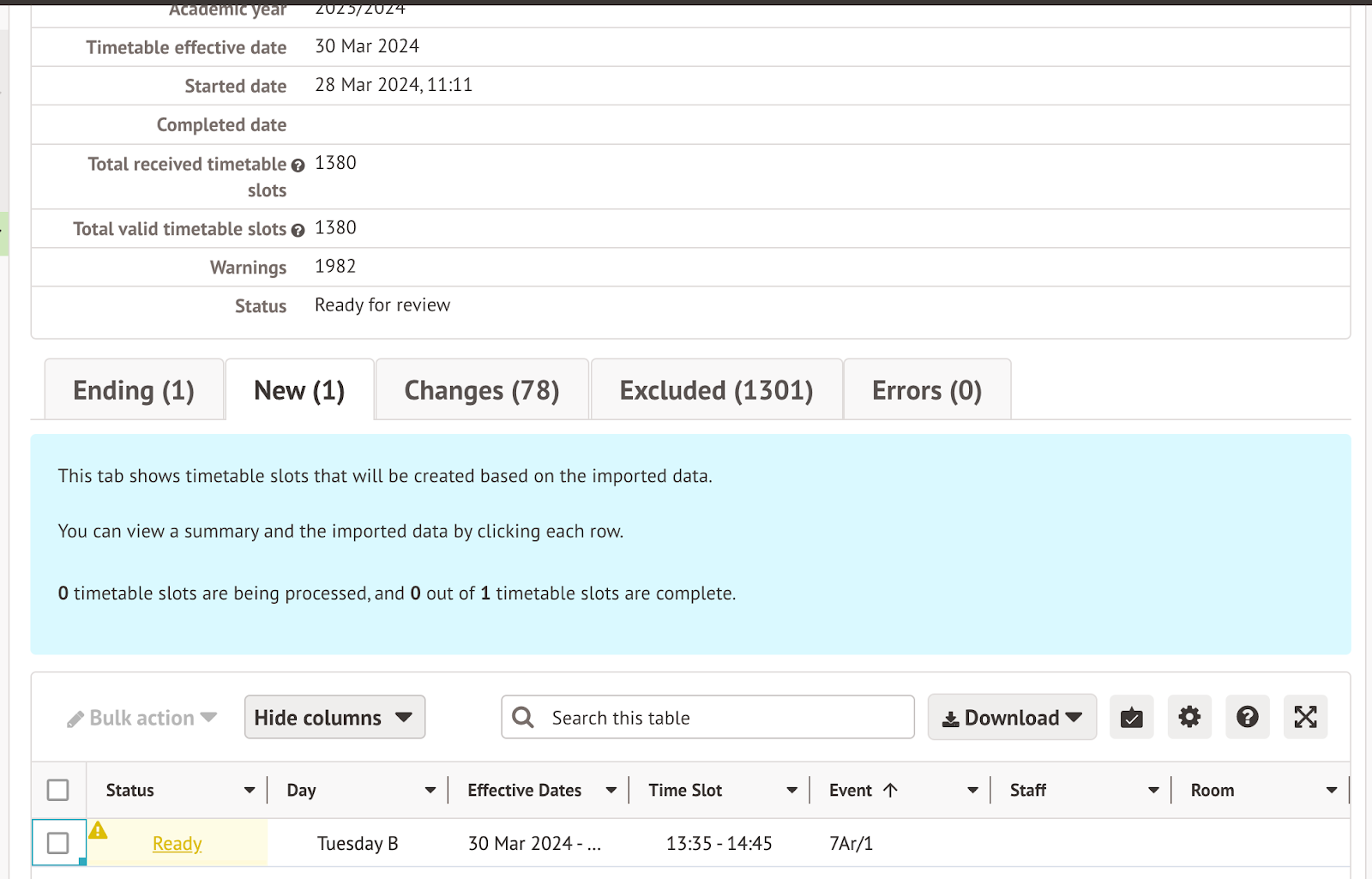Tick the select-all checkbox in table header
This screenshot has height=879, width=1372.
tap(58, 790)
